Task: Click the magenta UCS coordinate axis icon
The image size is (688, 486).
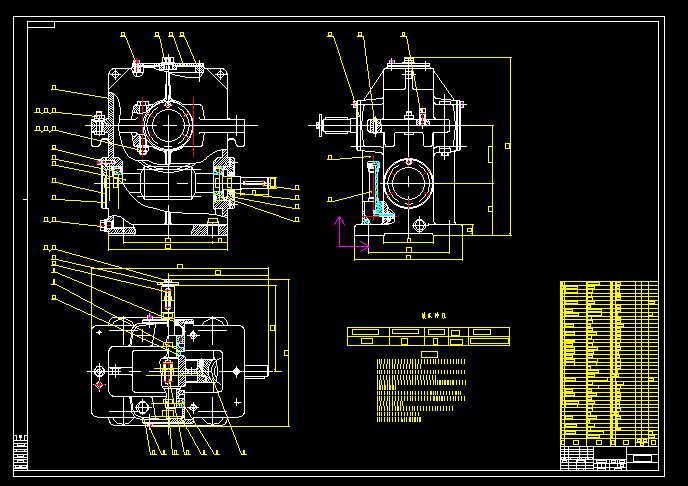Action: click(x=345, y=238)
